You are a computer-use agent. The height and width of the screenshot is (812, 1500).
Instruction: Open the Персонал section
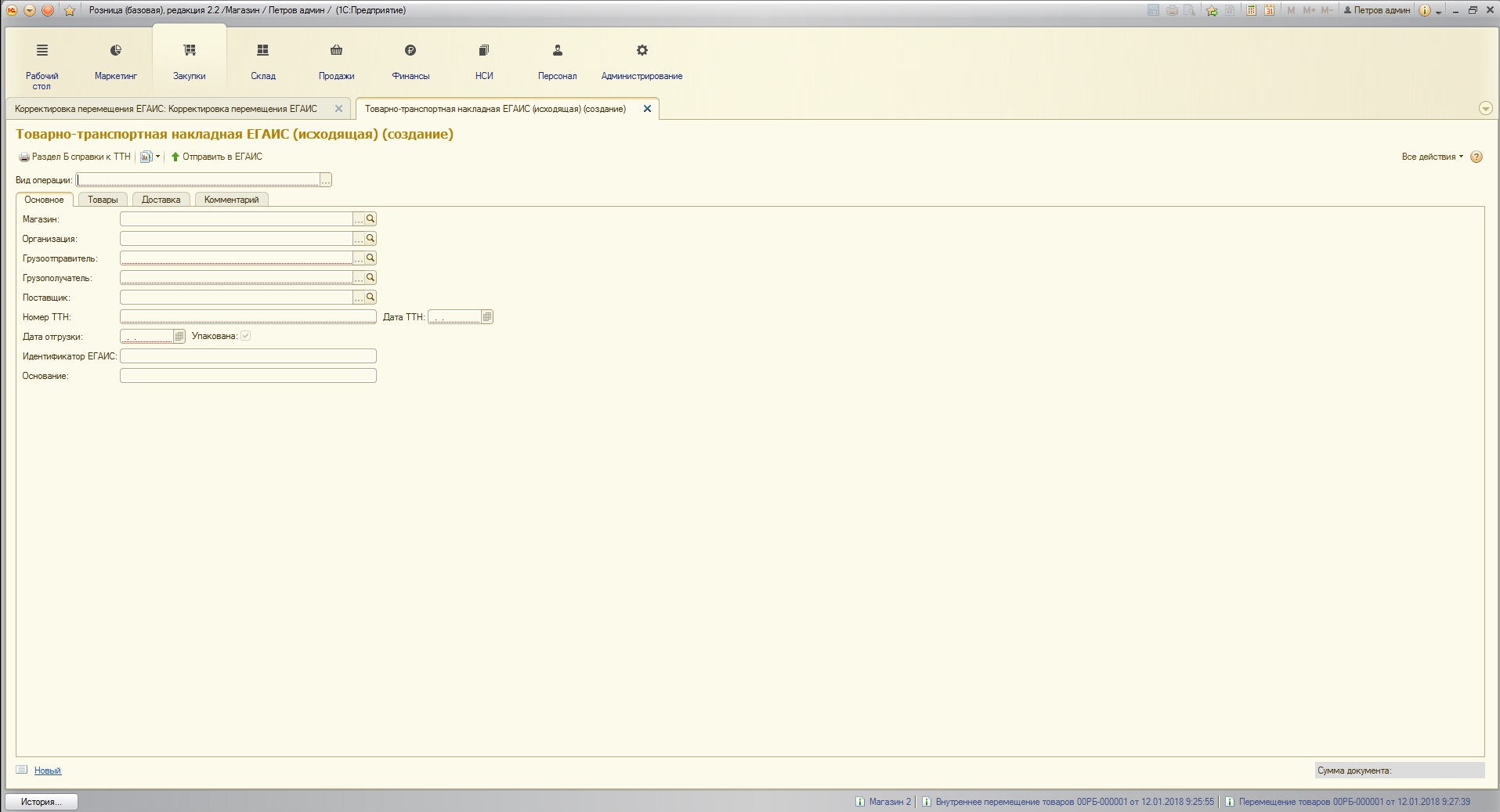click(x=558, y=63)
